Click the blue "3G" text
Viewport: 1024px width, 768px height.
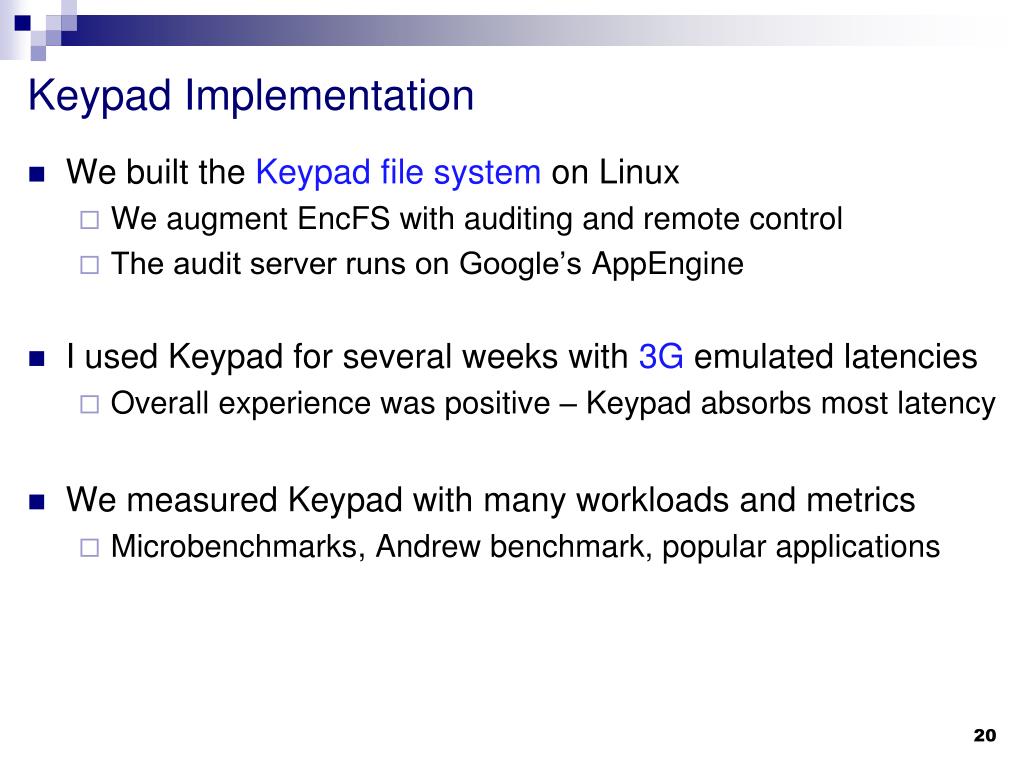click(x=661, y=357)
